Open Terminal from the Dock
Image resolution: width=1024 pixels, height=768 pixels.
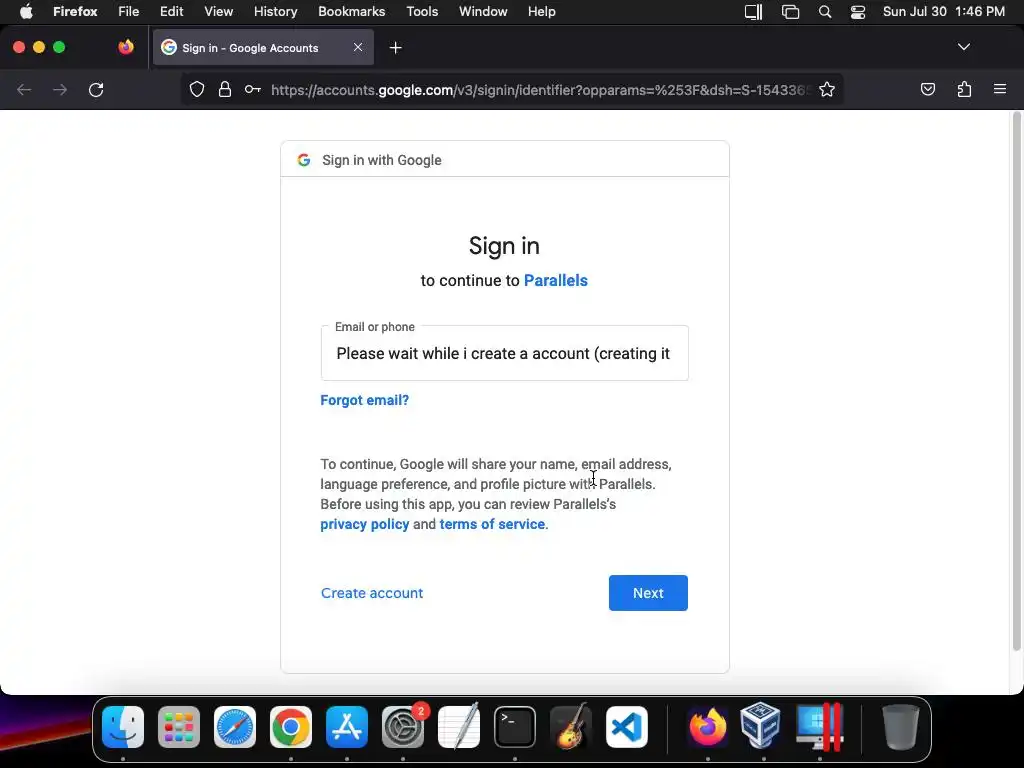tap(515, 727)
